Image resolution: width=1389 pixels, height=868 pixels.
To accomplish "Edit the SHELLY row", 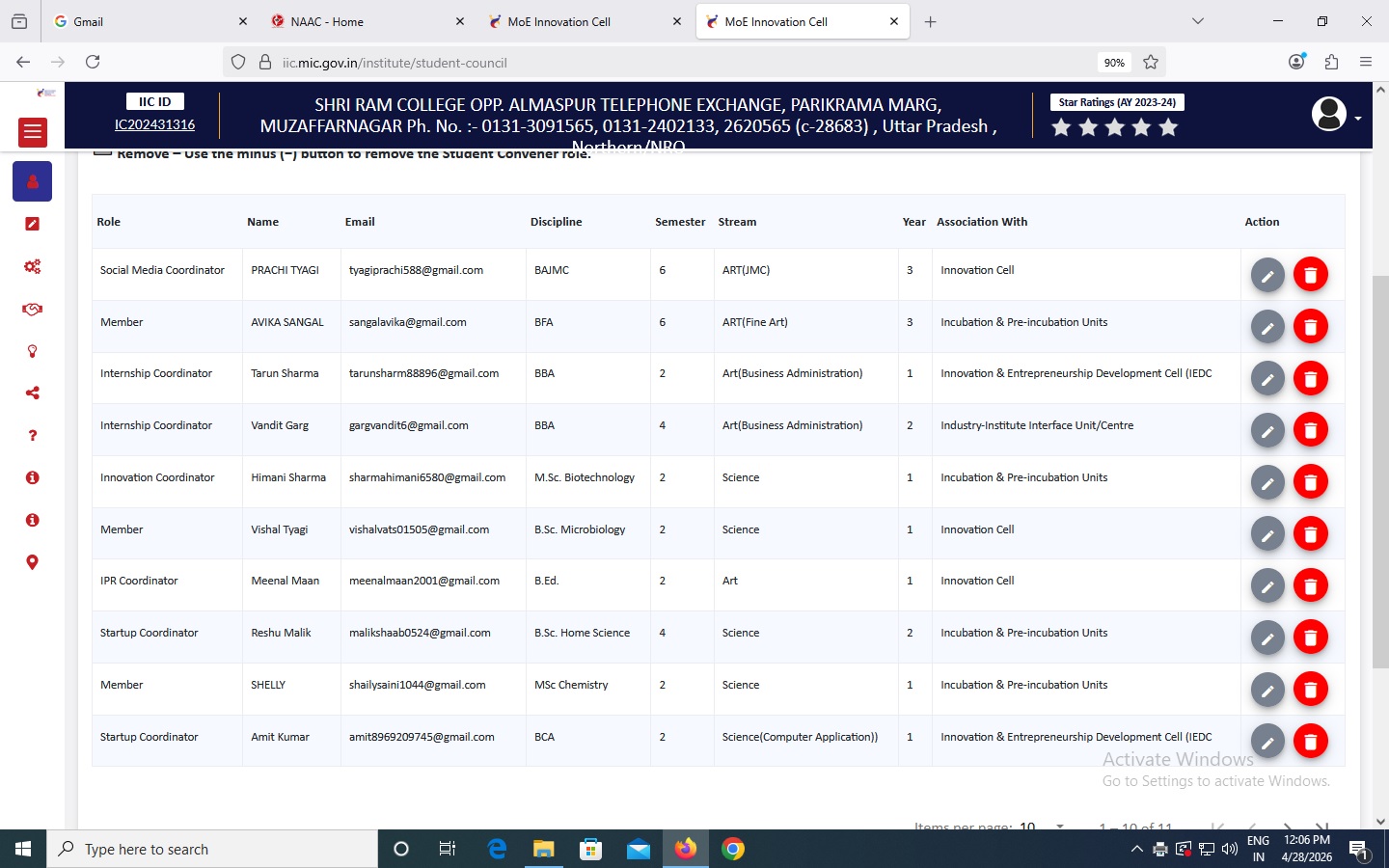I will point(1267,690).
